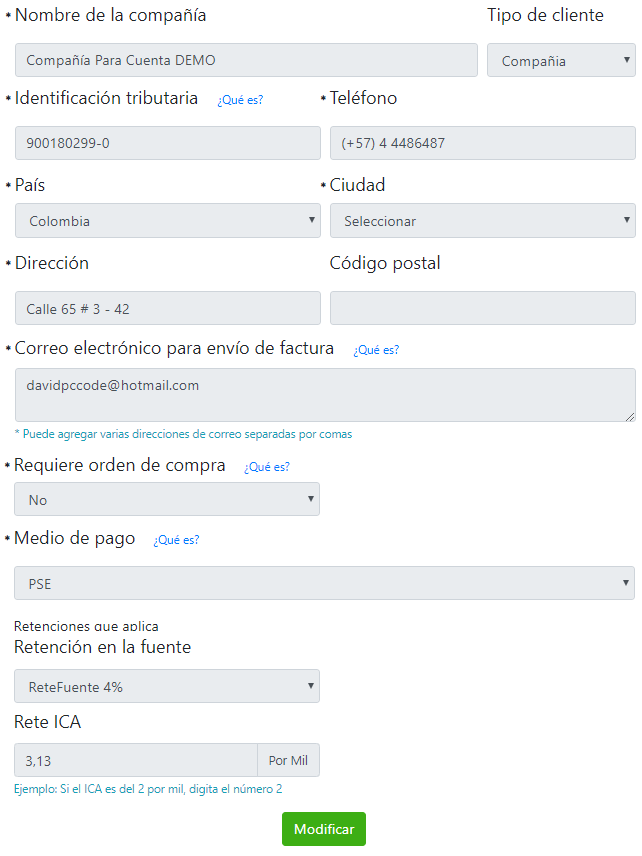Click the Nombre de la compañía input field
The width and height of the screenshot is (642, 856).
(x=244, y=60)
